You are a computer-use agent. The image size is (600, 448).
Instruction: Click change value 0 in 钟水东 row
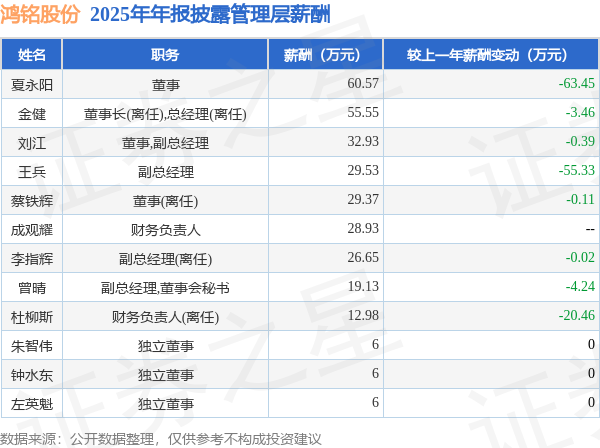coord(591,373)
